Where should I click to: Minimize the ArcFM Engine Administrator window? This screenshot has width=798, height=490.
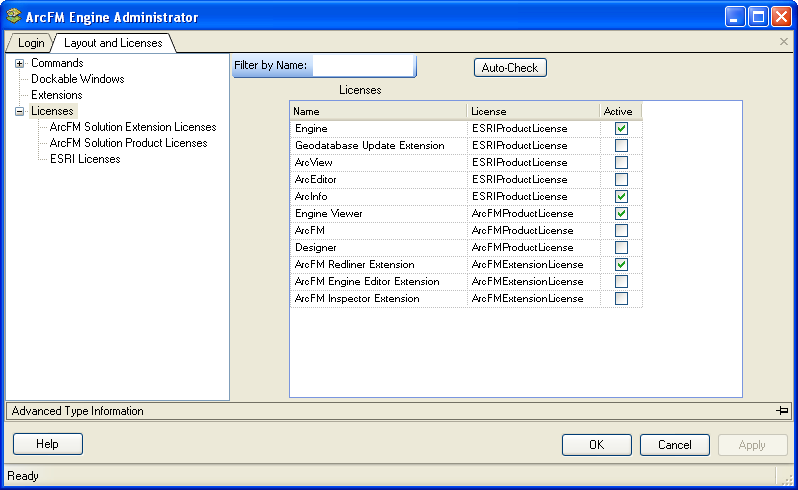(734, 17)
